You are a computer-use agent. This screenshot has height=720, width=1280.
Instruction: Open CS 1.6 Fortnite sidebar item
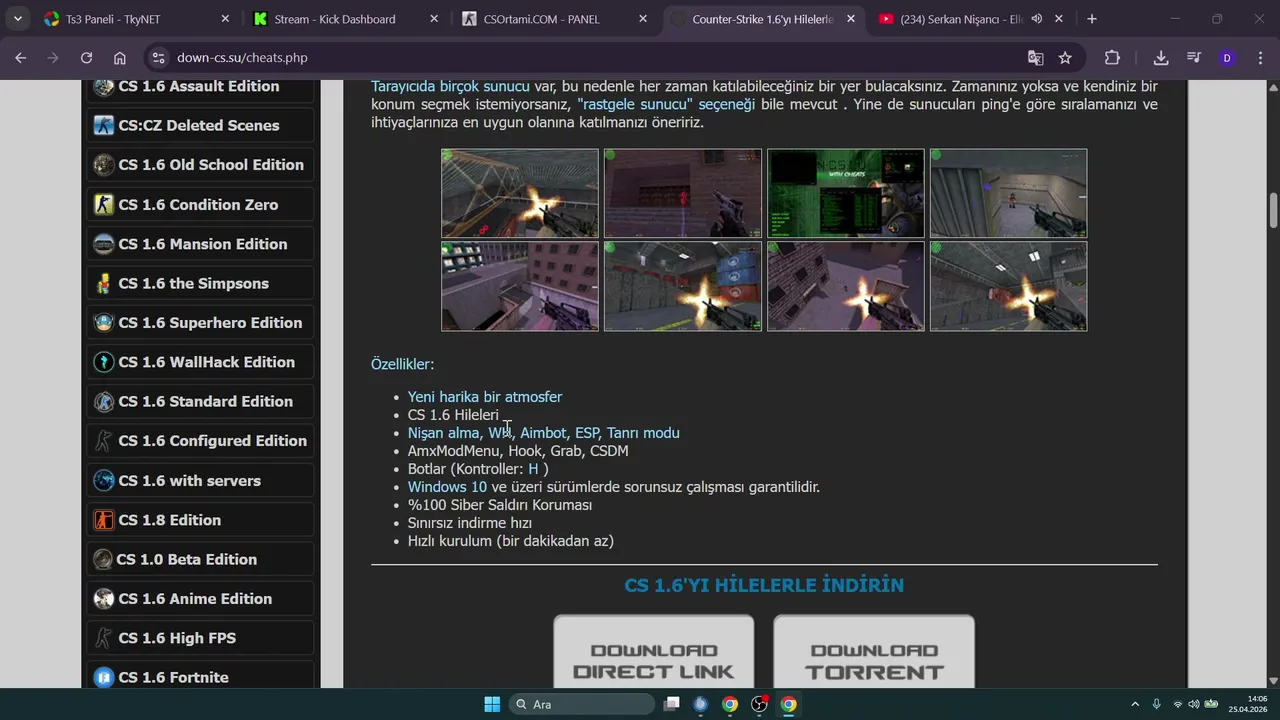(x=200, y=675)
